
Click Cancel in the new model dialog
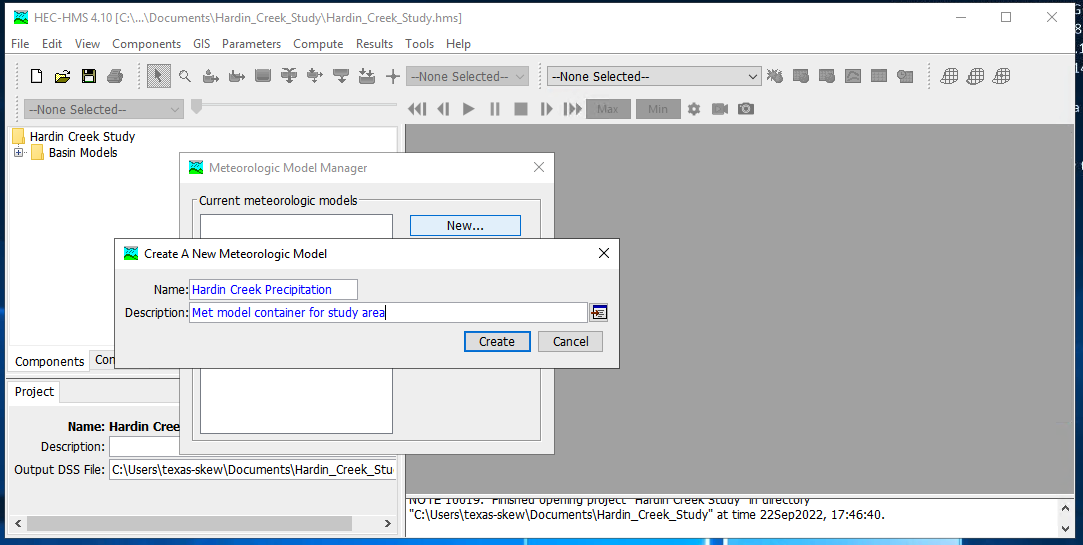point(571,341)
